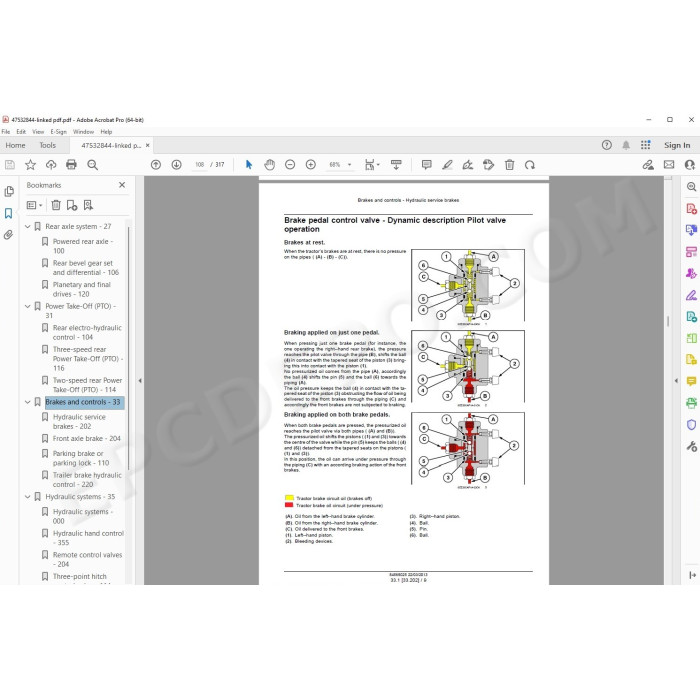Switch to the Tools tab
700x700 pixels.
[x=47, y=145]
